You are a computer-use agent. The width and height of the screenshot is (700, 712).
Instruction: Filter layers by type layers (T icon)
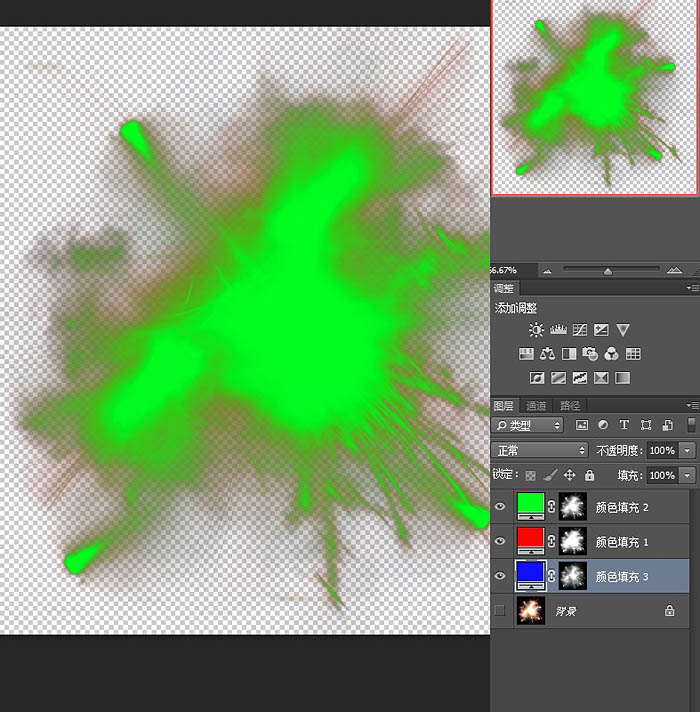tap(625, 425)
